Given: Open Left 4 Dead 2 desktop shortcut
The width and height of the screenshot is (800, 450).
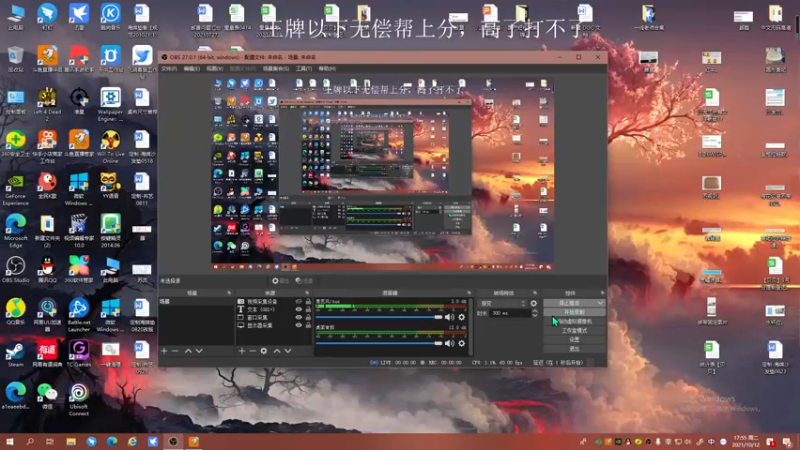Looking at the screenshot, I should pyautogui.click(x=47, y=105).
